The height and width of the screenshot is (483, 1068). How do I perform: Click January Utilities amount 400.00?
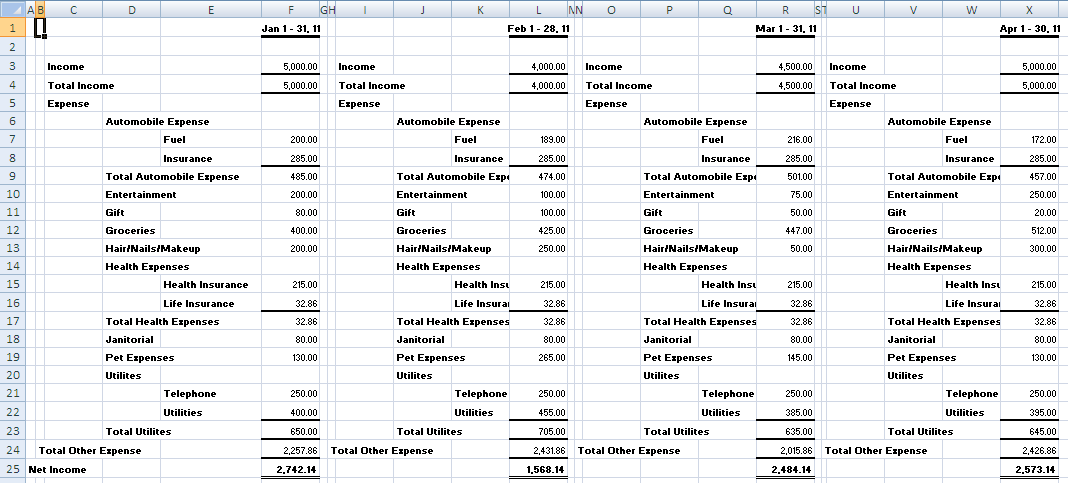[291, 413]
